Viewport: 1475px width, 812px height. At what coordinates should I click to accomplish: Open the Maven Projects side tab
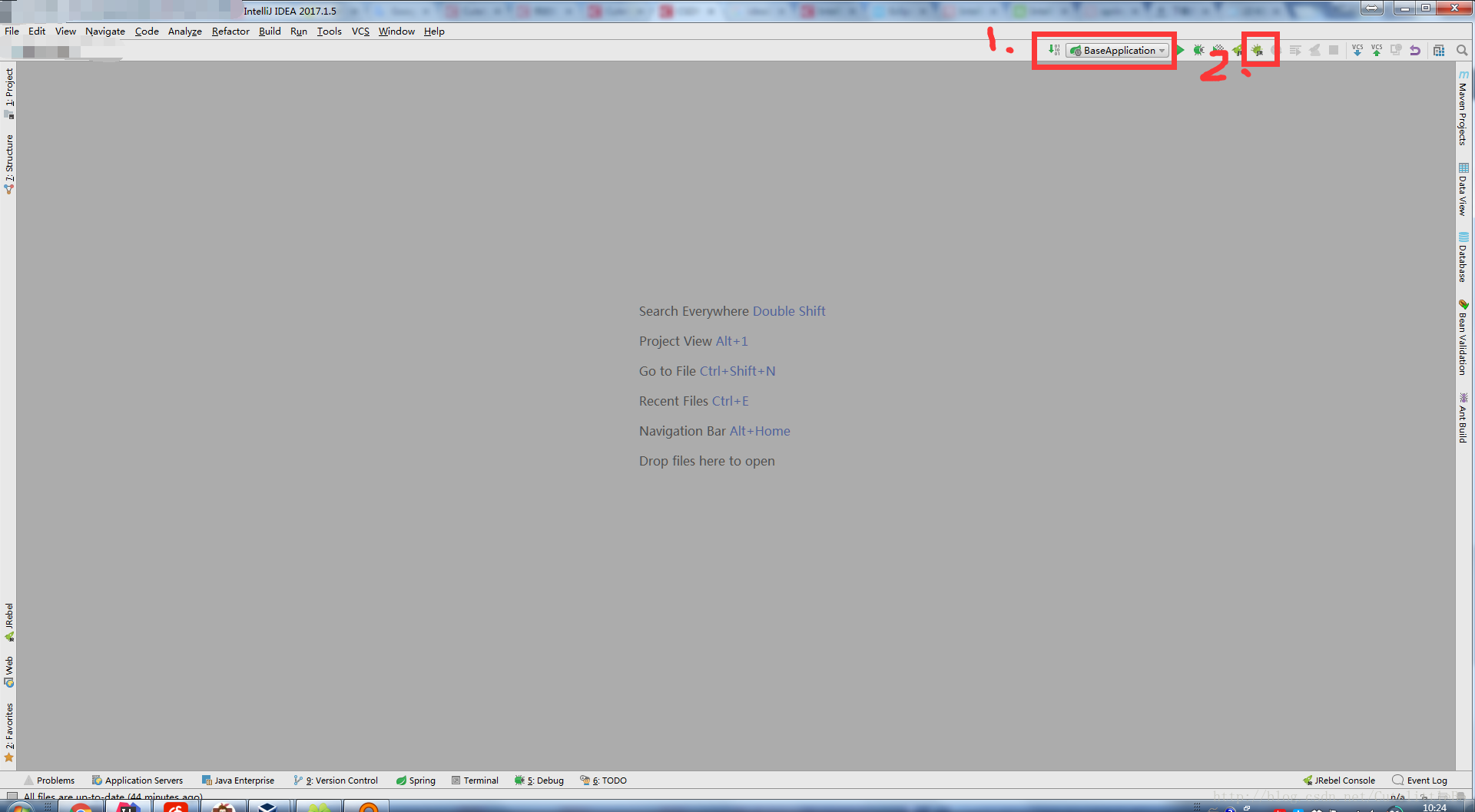pyautogui.click(x=1463, y=108)
